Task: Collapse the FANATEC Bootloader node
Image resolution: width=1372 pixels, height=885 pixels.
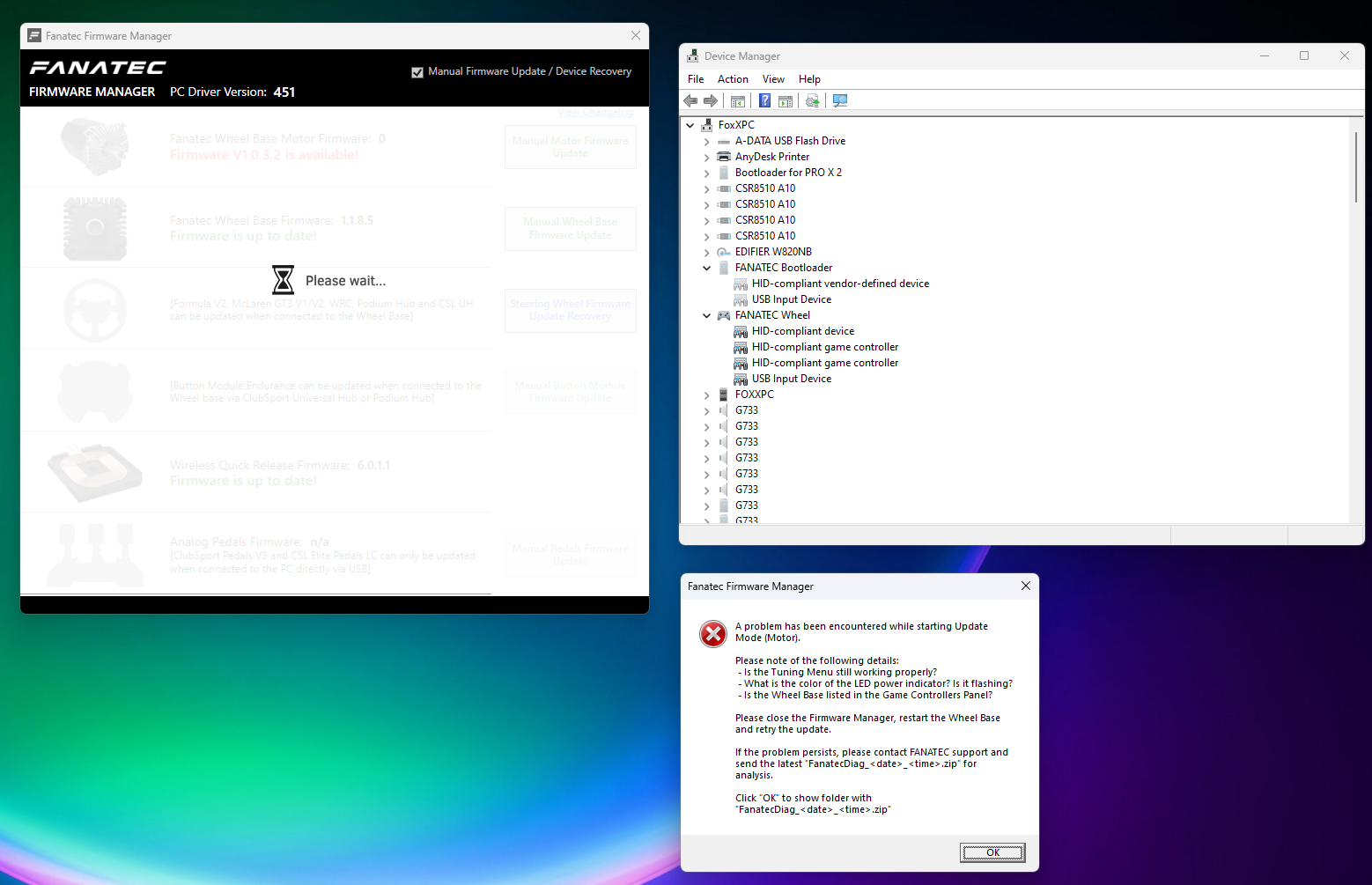Action: coord(706,268)
